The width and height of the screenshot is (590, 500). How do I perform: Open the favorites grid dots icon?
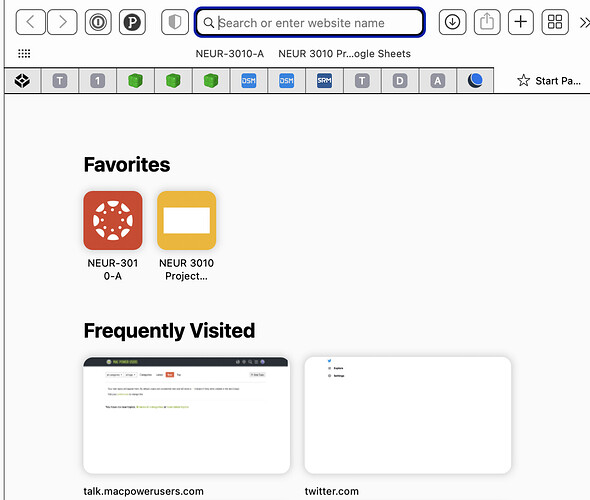point(24,53)
